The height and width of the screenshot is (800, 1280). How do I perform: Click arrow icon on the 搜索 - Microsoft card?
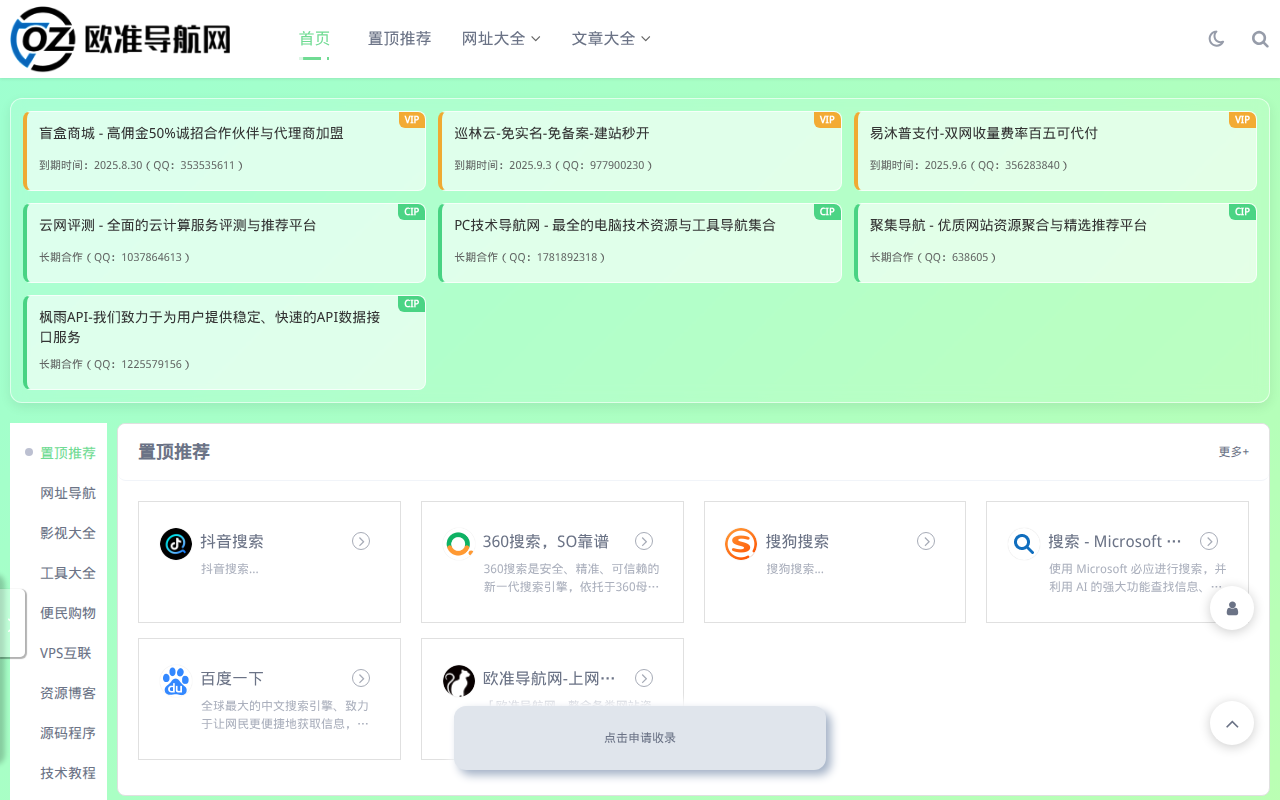pyautogui.click(x=1209, y=541)
